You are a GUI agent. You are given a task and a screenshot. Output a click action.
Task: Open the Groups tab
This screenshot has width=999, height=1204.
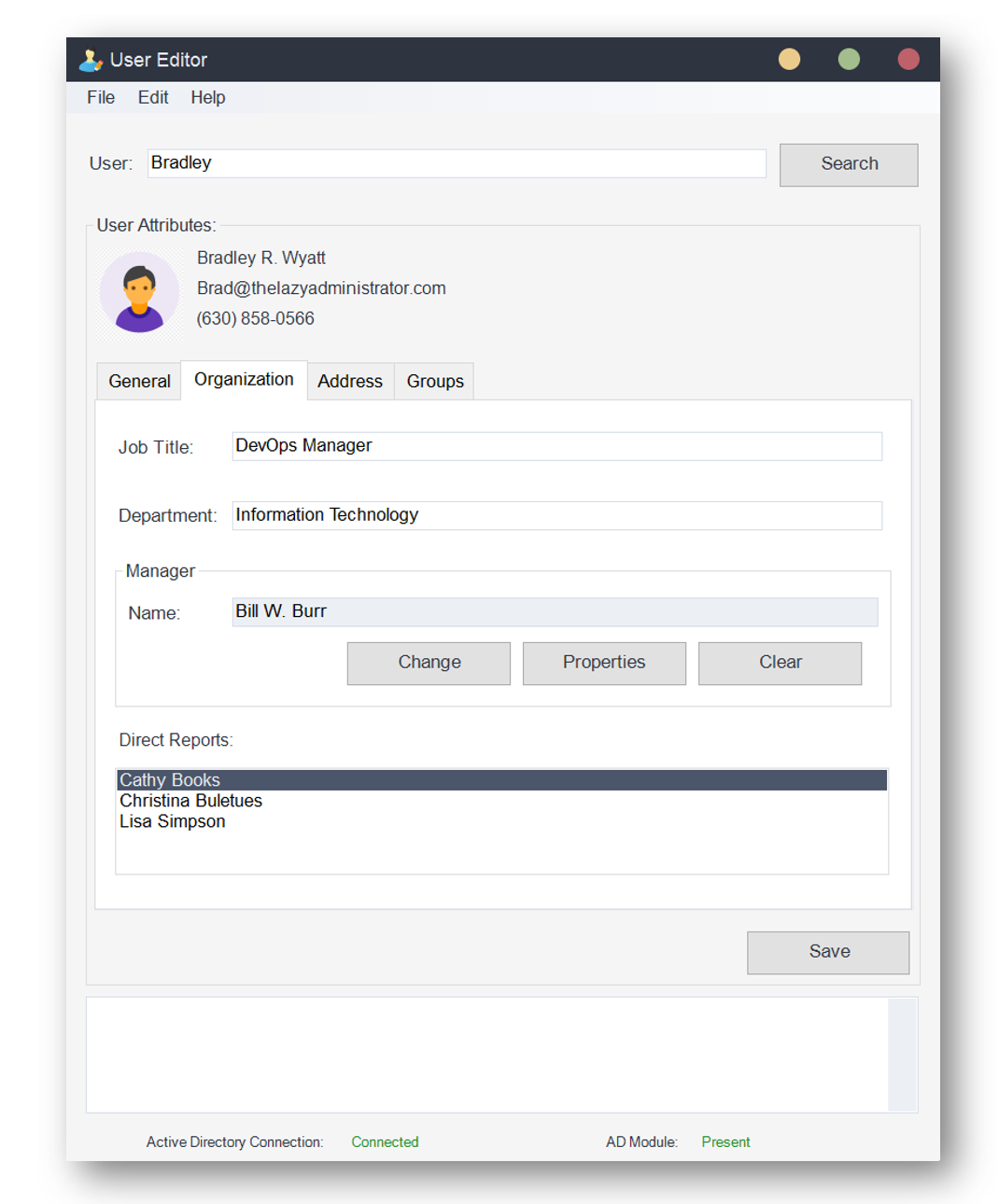[435, 381]
